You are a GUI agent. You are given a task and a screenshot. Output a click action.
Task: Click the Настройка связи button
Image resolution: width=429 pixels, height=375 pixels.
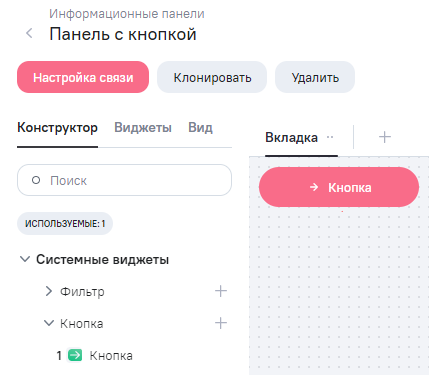coord(83,77)
